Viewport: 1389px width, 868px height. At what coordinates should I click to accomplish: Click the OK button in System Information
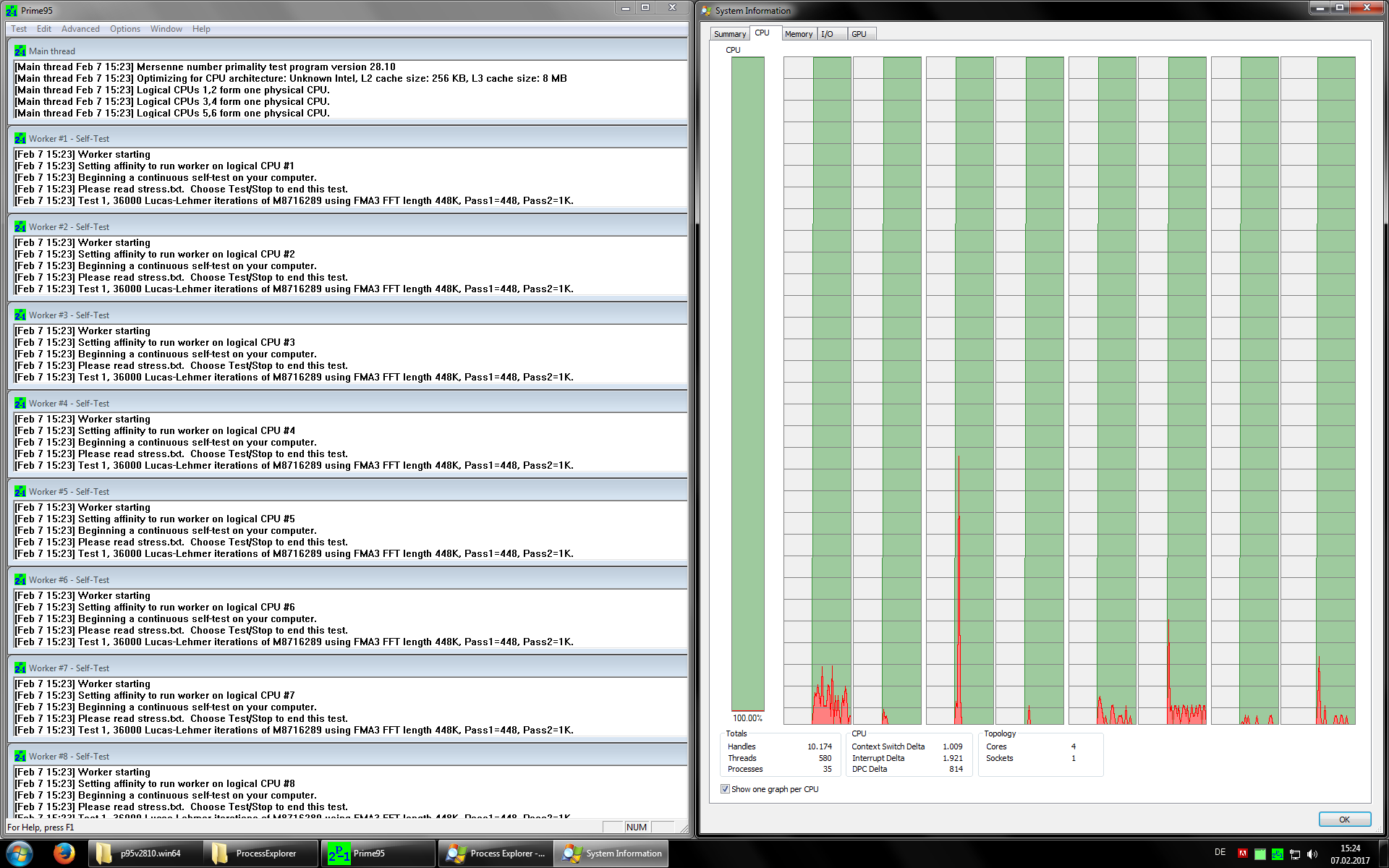tap(1344, 820)
